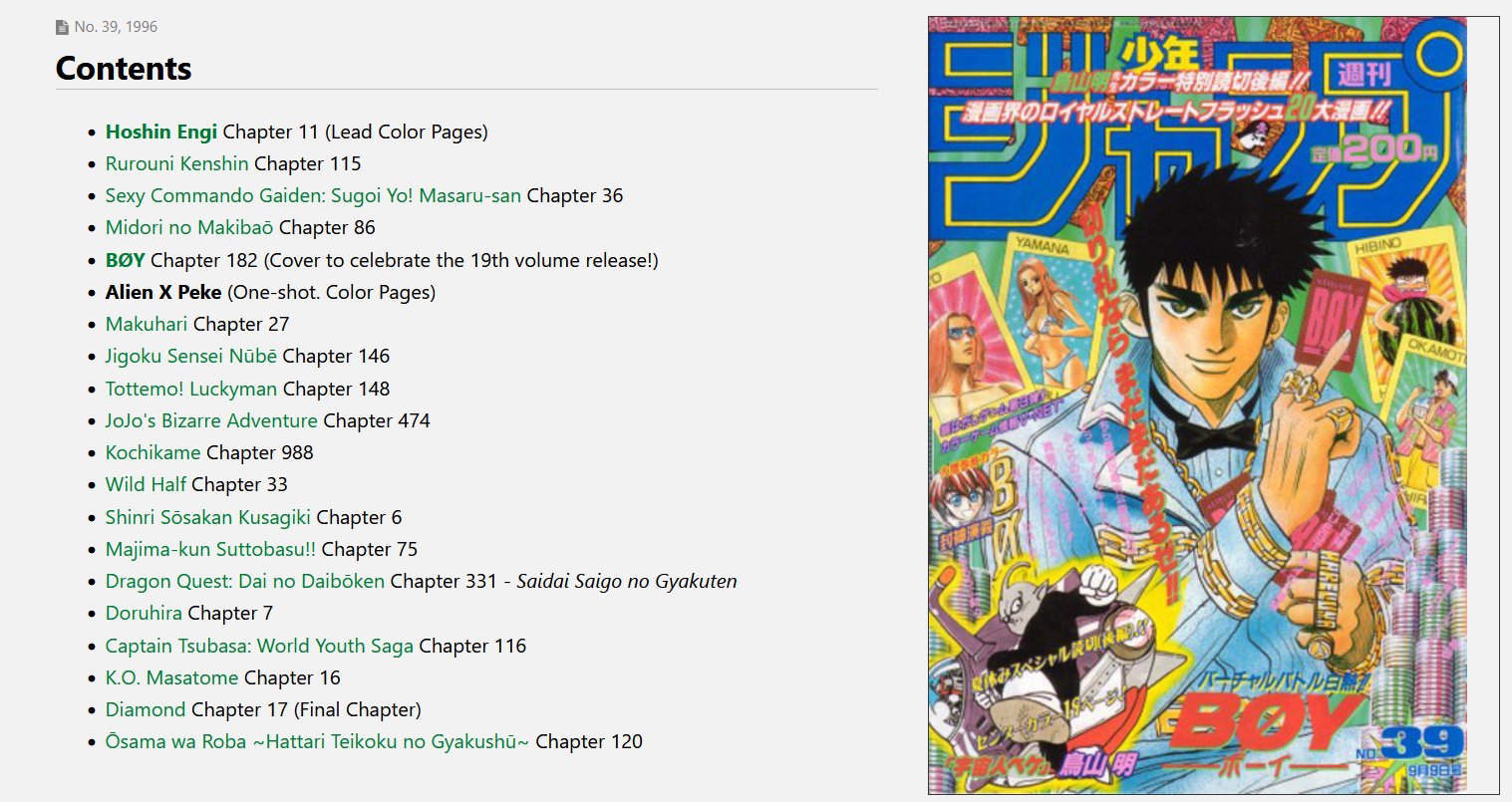Go to the Wild Half link
Image resolution: width=1512 pixels, height=802 pixels.
point(146,484)
